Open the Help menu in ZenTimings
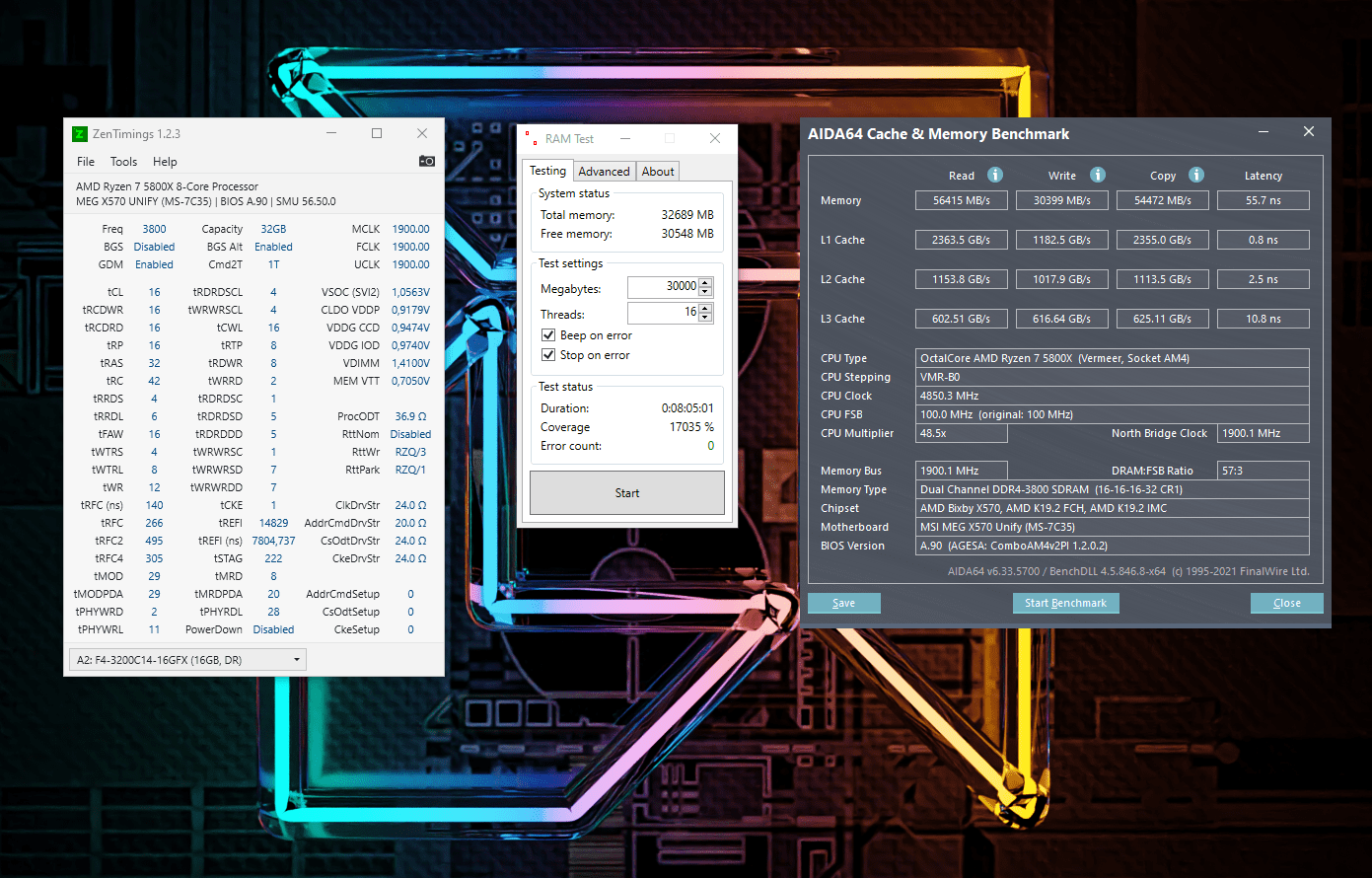 tap(165, 162)
